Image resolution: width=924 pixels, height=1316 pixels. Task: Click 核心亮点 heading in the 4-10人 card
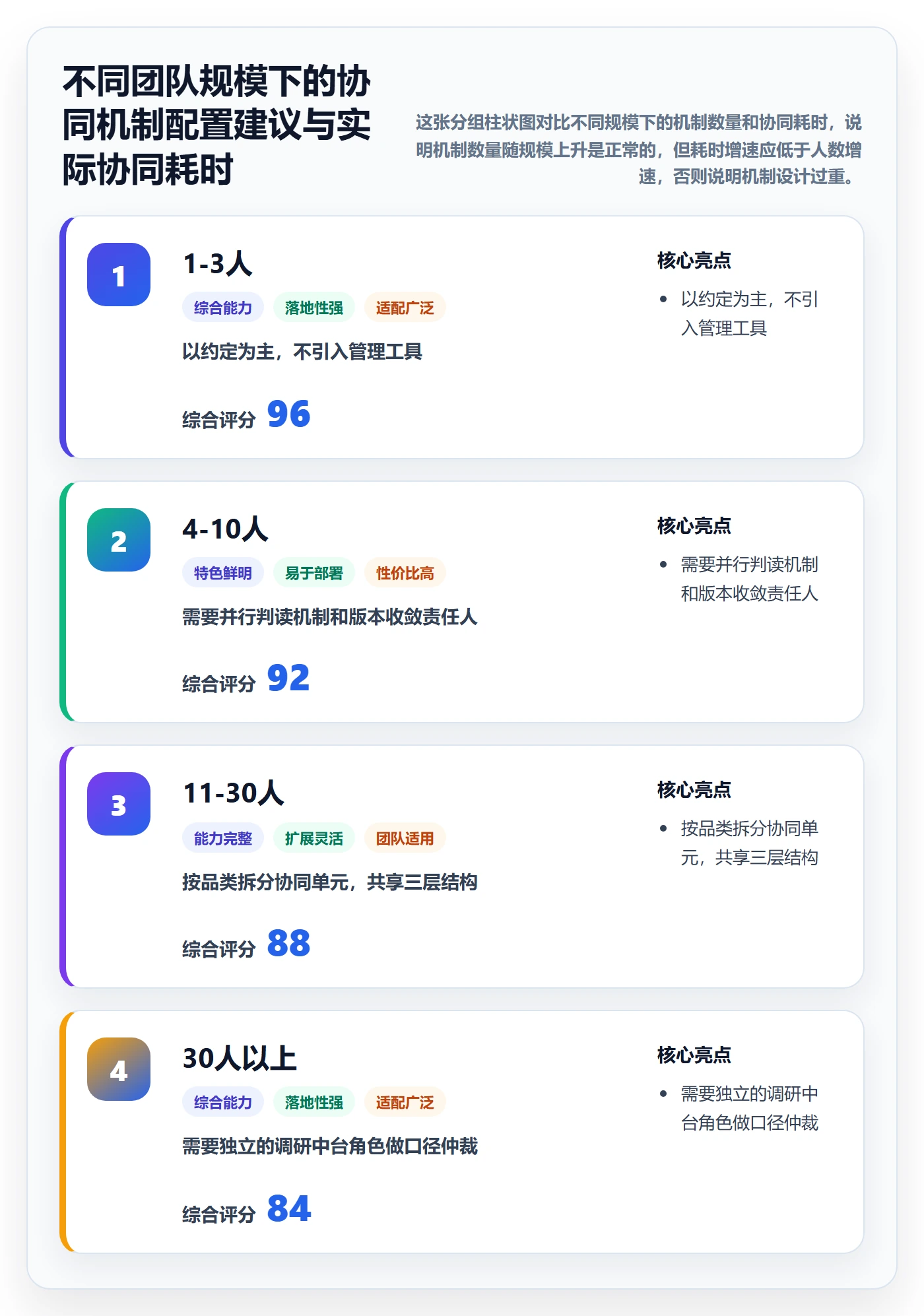point(694,526)
